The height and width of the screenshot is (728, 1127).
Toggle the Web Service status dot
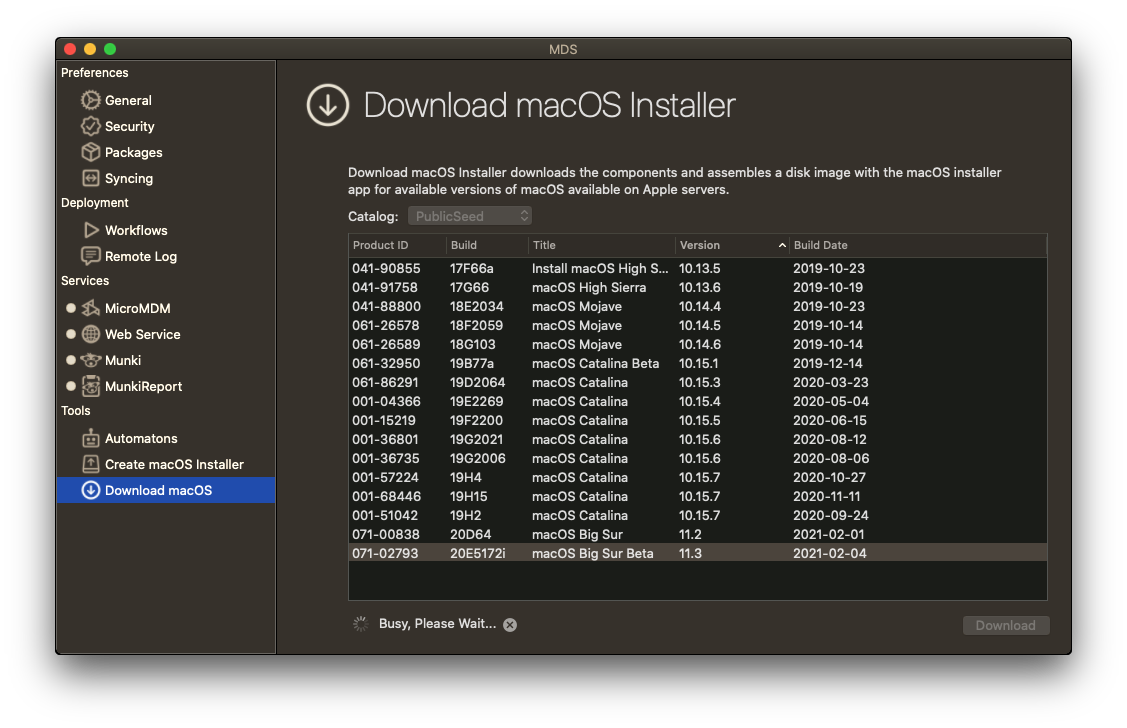[x=71, y=334]
